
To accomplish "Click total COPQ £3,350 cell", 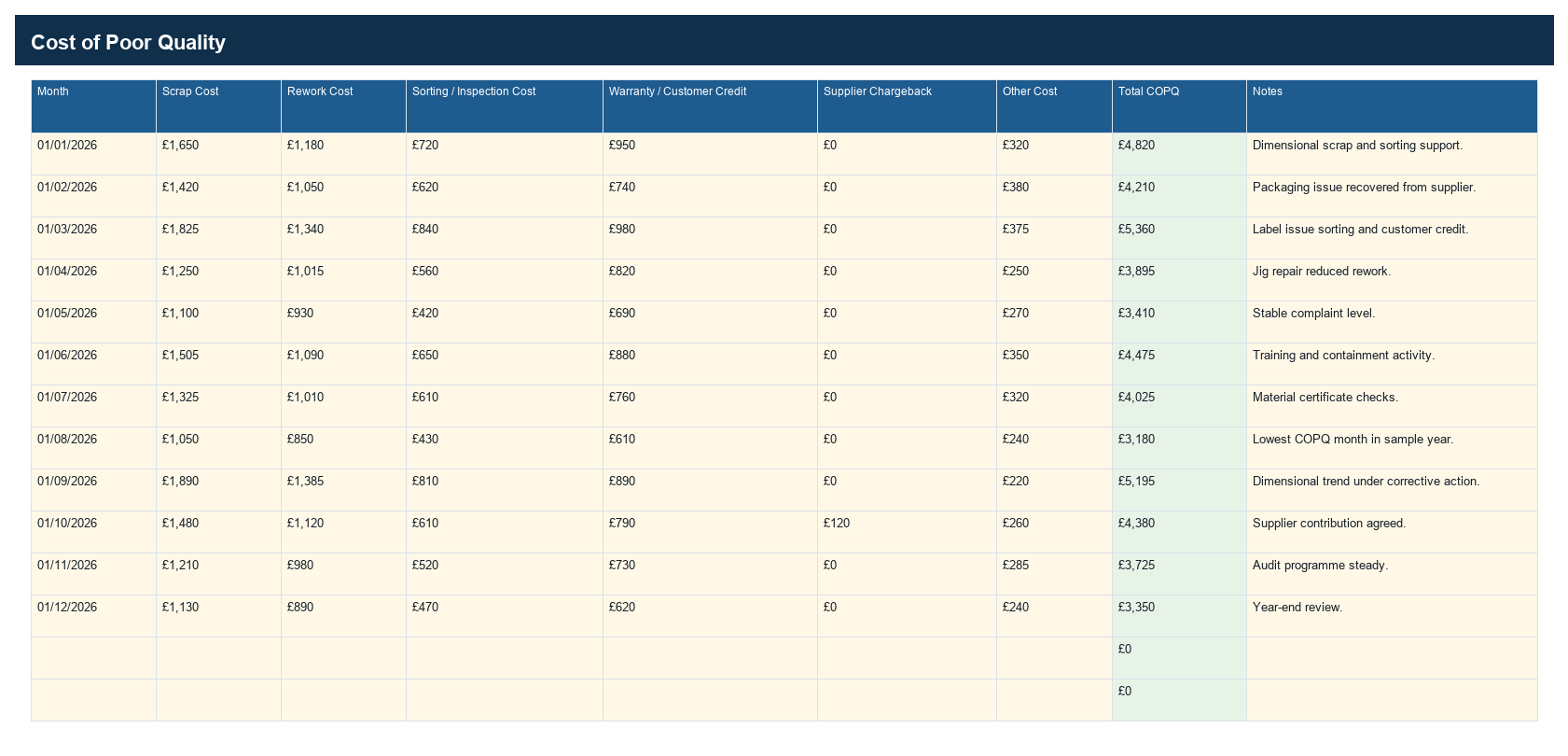I will tap(1179, 616).
